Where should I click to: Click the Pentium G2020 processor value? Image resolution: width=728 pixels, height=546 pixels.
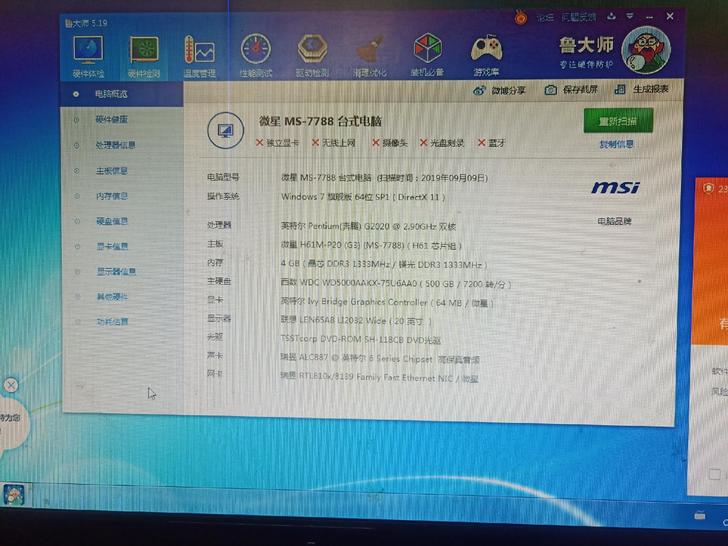(368, 226)
